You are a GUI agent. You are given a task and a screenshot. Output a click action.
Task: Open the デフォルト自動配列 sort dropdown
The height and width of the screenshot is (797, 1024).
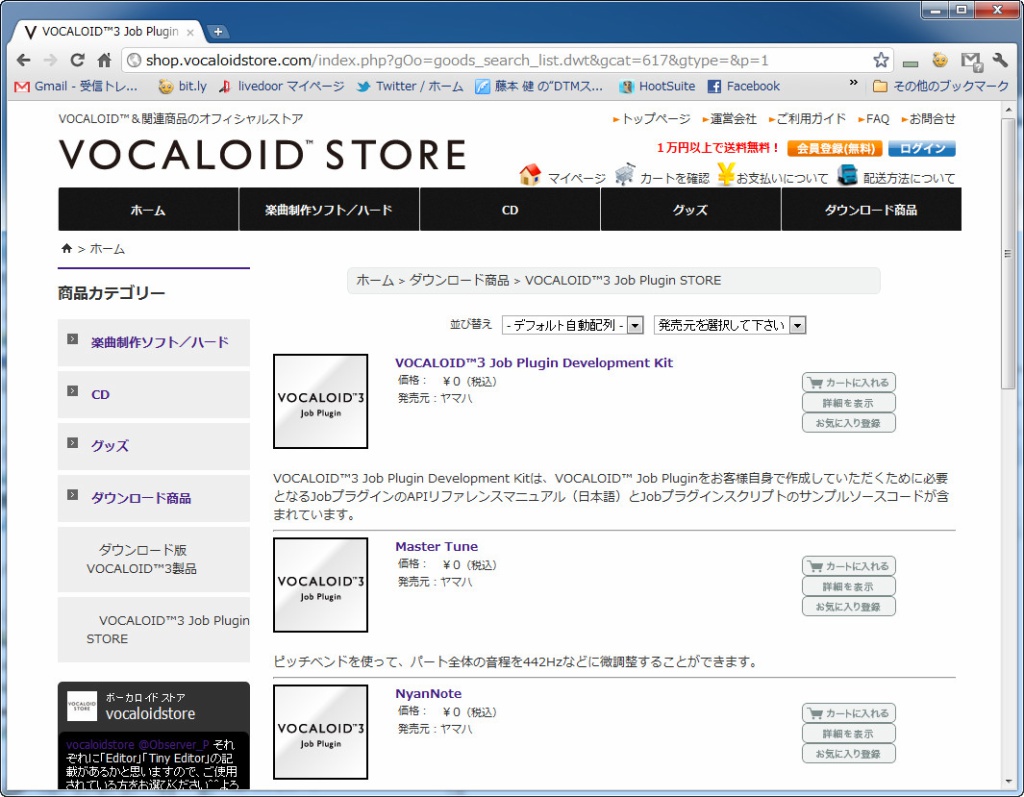(x=573, y=325)
